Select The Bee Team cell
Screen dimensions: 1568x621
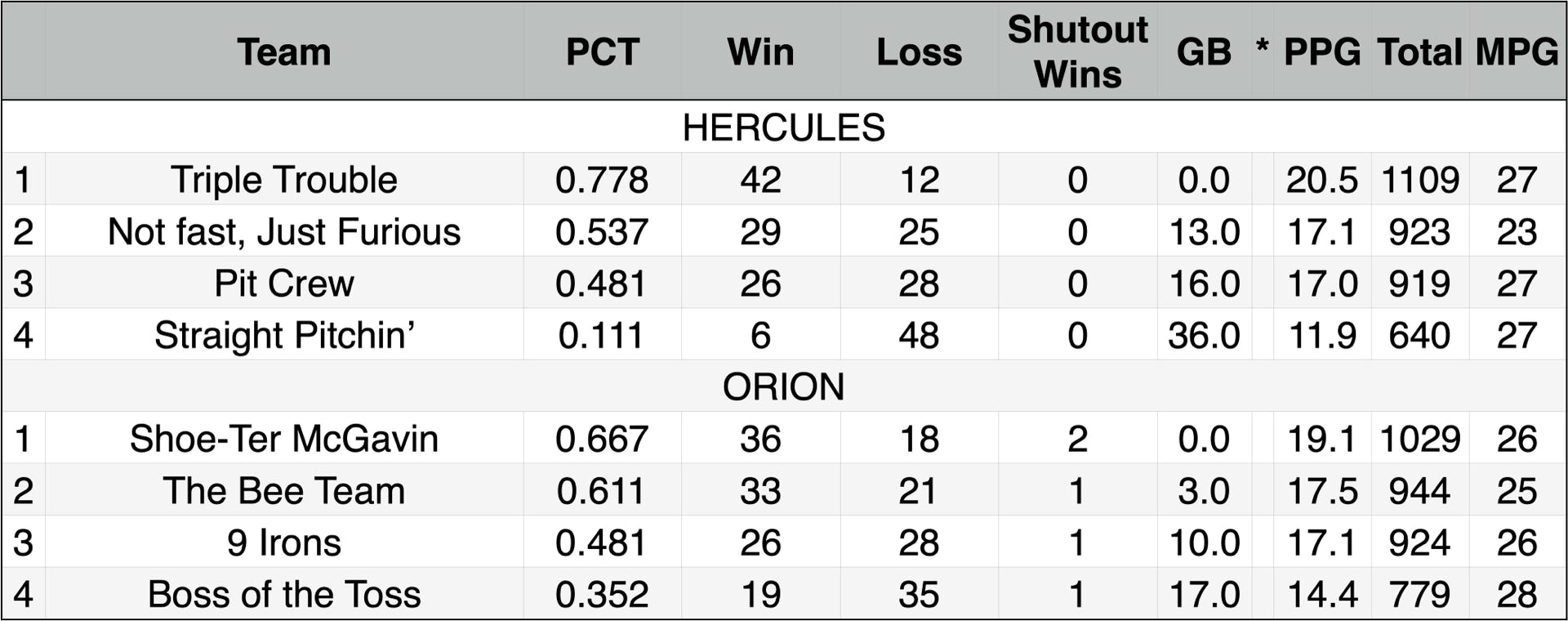coord(283,490)
